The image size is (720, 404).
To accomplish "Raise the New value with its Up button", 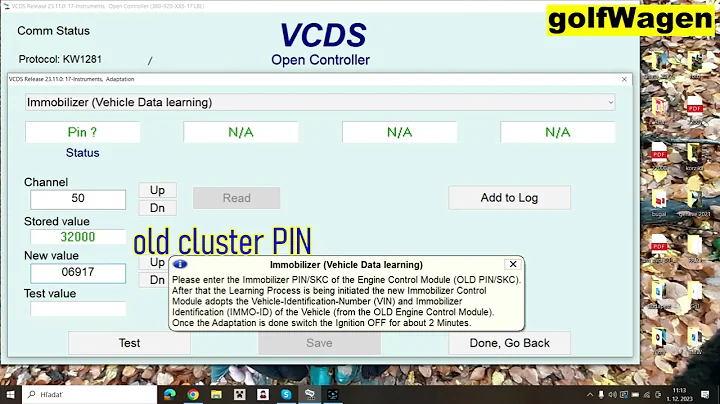I will 156,263.
